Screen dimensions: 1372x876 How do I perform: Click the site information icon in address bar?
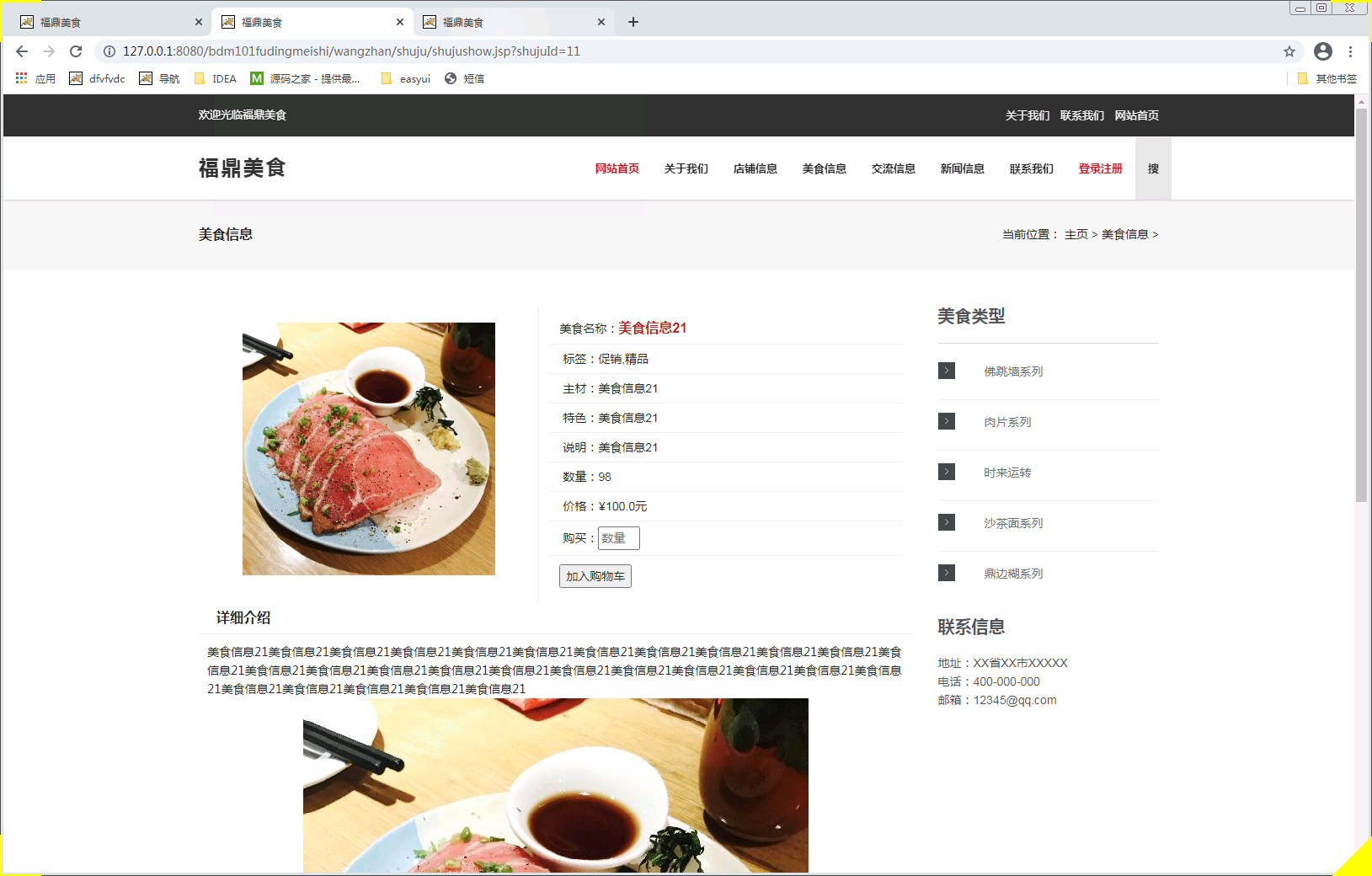coord(109,51)
